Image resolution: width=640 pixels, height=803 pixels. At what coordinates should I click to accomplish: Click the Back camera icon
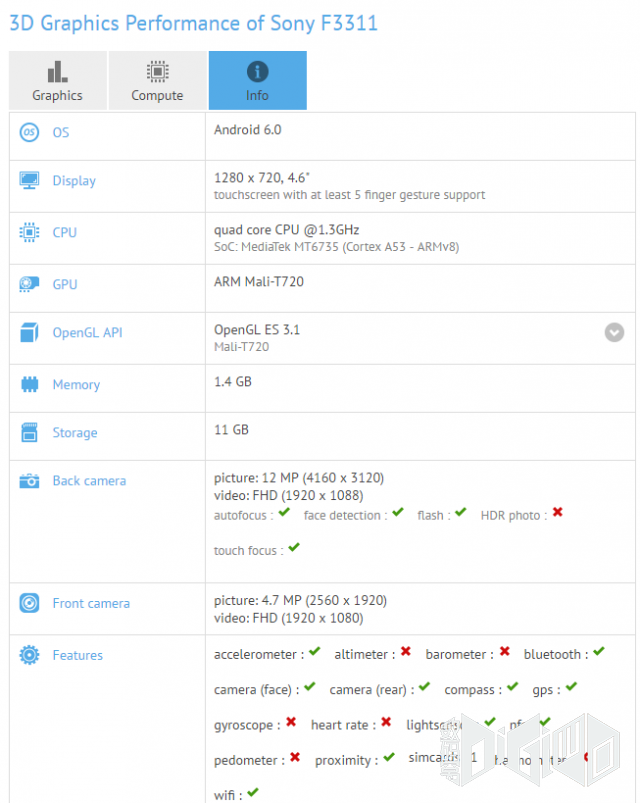(29, 480)
